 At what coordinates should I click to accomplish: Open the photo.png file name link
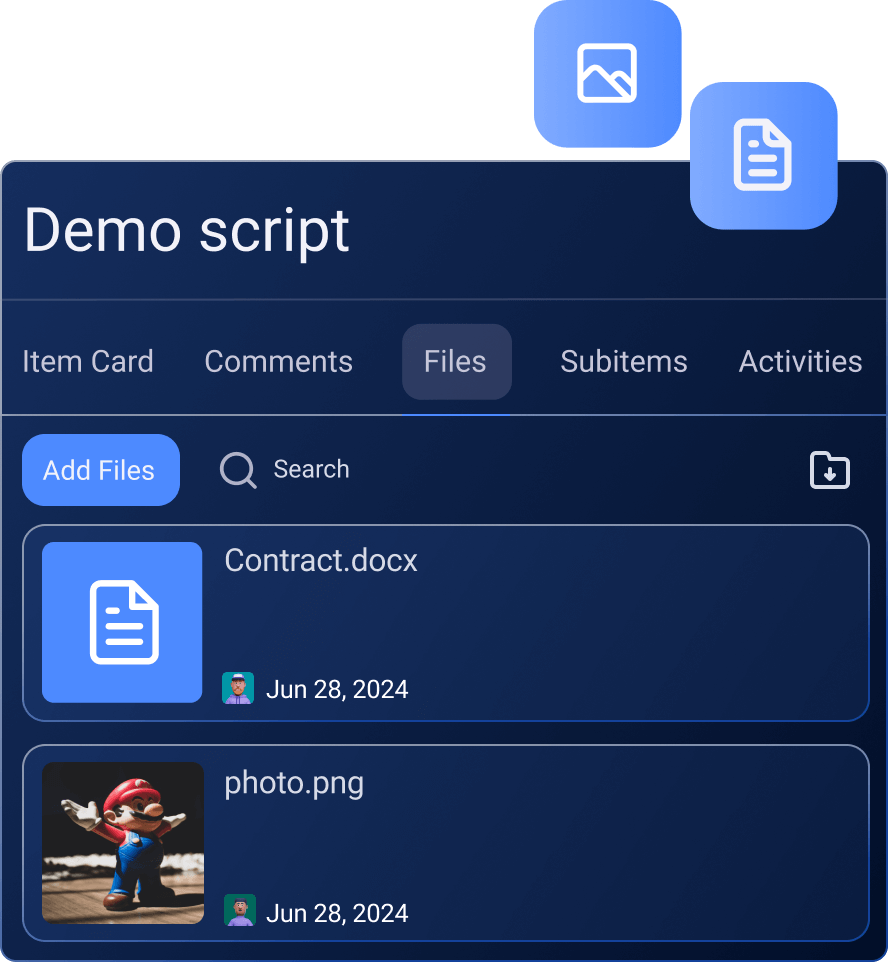(294, 783)
